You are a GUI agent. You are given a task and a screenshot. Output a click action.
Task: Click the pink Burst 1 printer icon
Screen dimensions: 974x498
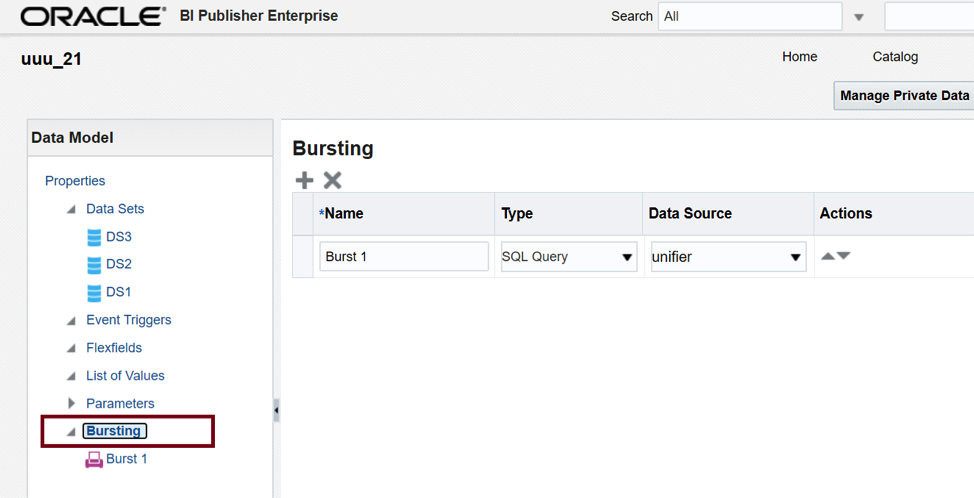click(x=94, y=460)
